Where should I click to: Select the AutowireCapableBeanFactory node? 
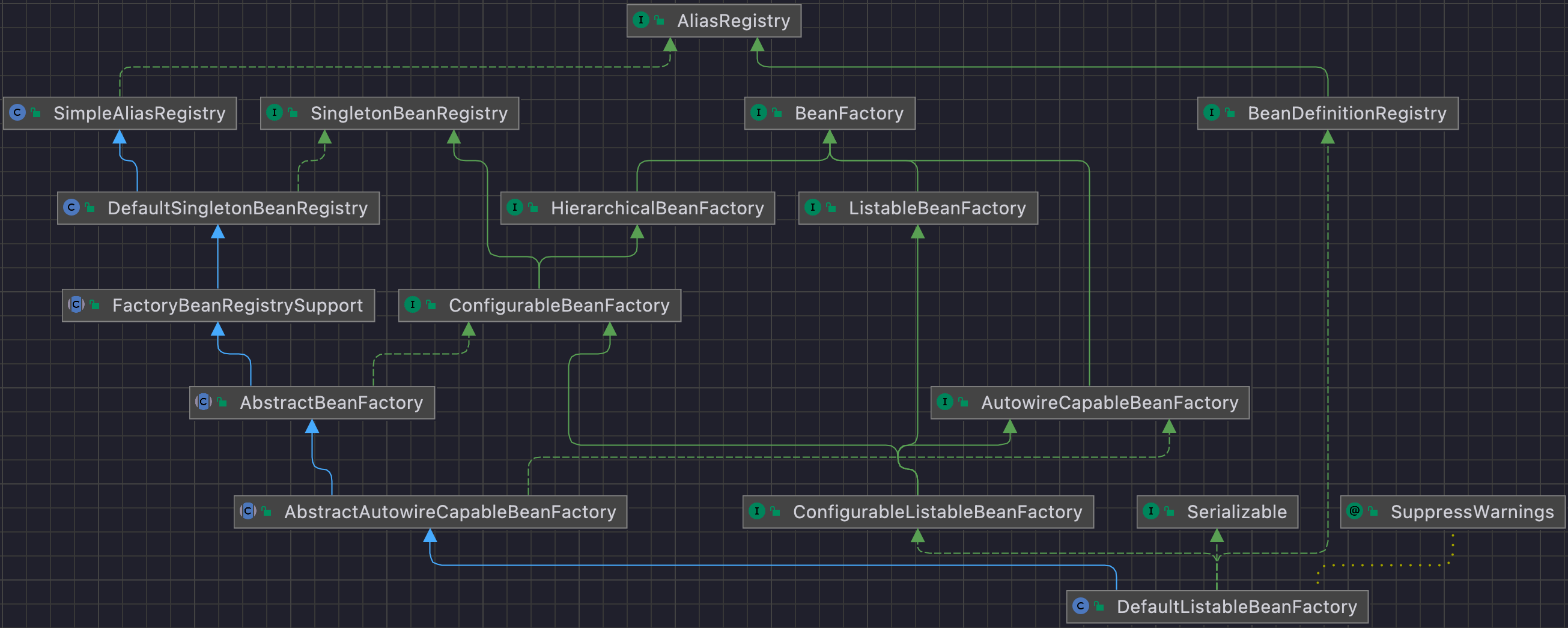(x=1090, y=403)
